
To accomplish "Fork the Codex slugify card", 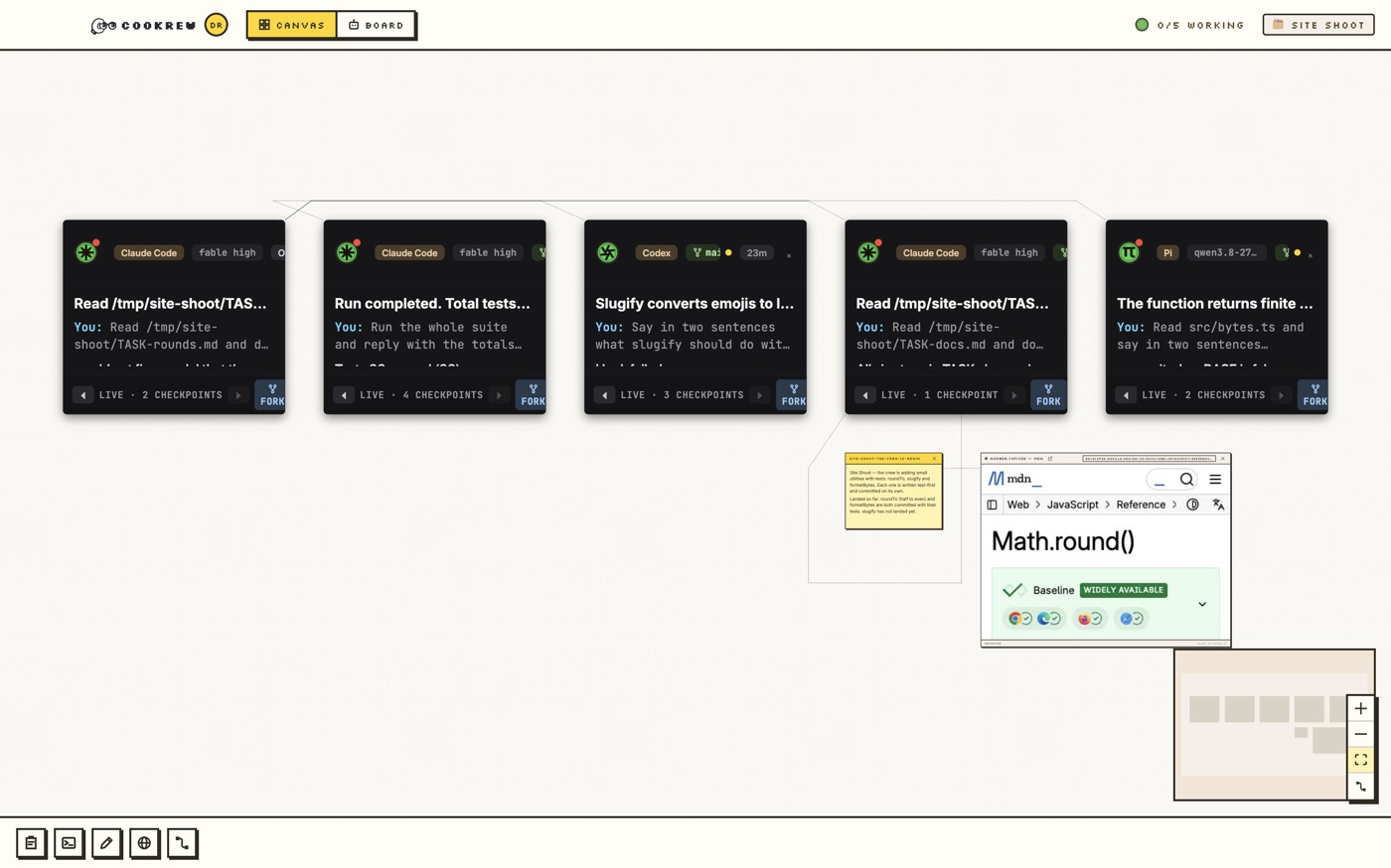I will pyautogui.click(x=793, y=395).
